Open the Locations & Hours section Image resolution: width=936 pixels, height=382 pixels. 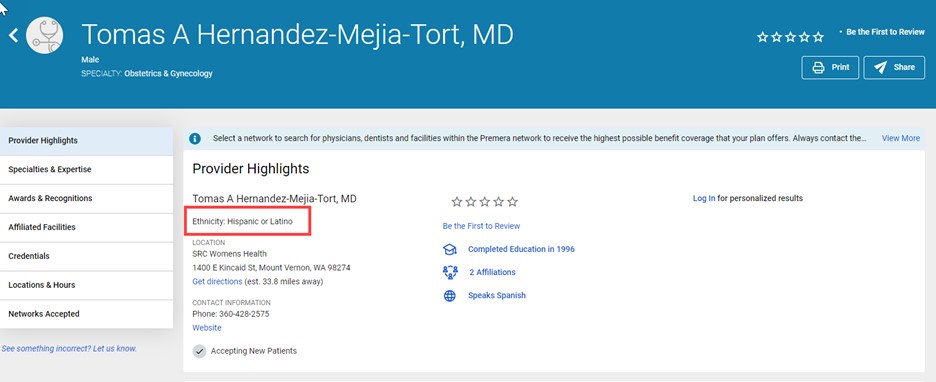87,285
